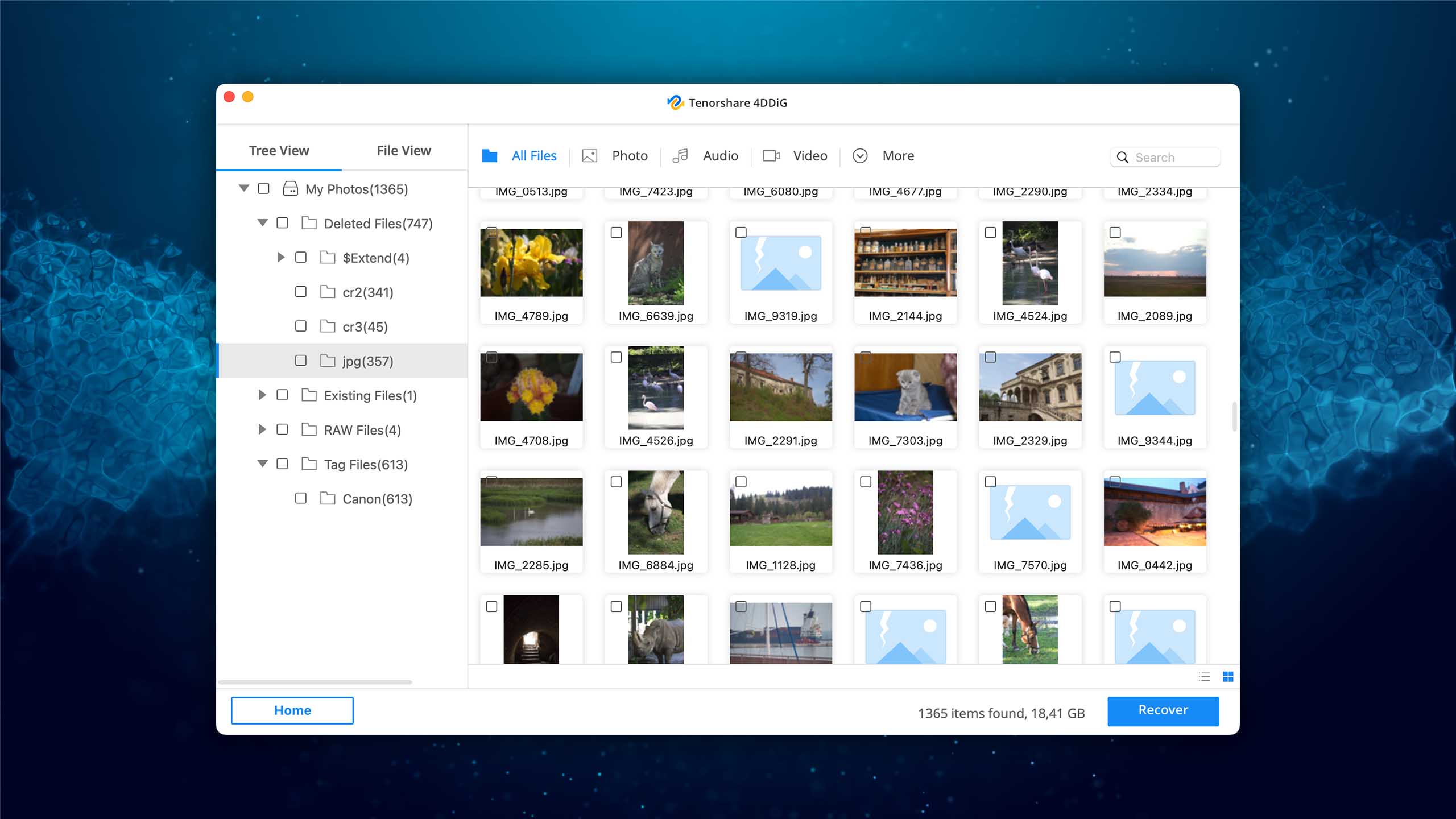
Task: Click the $Extend folder icon
Action: point(328,258)
